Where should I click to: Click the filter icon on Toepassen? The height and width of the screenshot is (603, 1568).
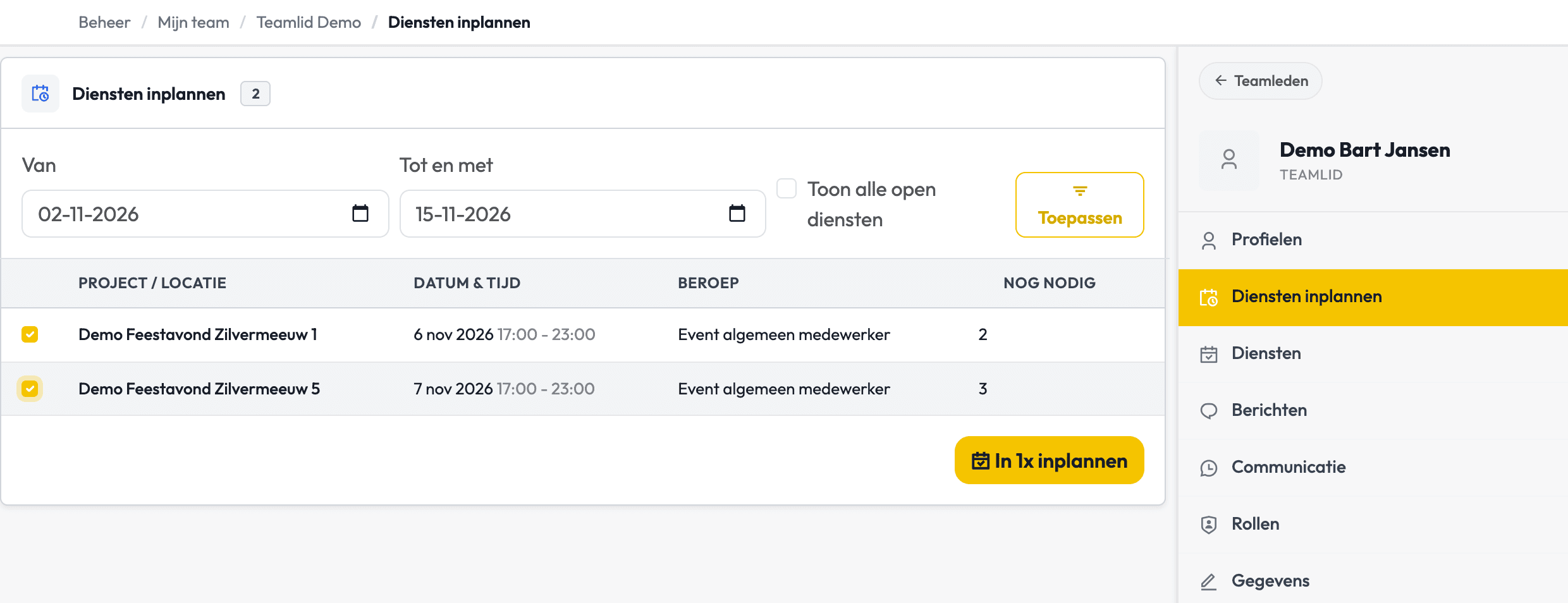coord(1080,191)
